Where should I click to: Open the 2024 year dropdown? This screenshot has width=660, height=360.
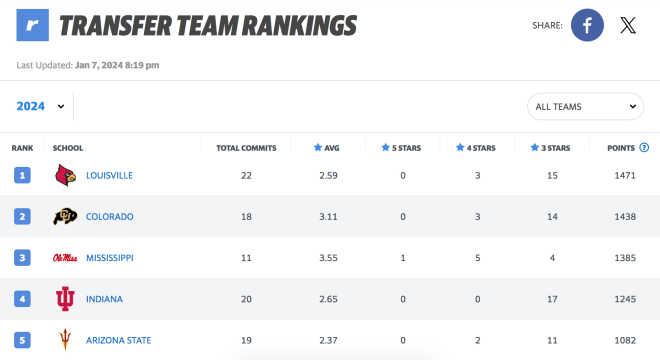pyautogui.click(x=40, y=106)
